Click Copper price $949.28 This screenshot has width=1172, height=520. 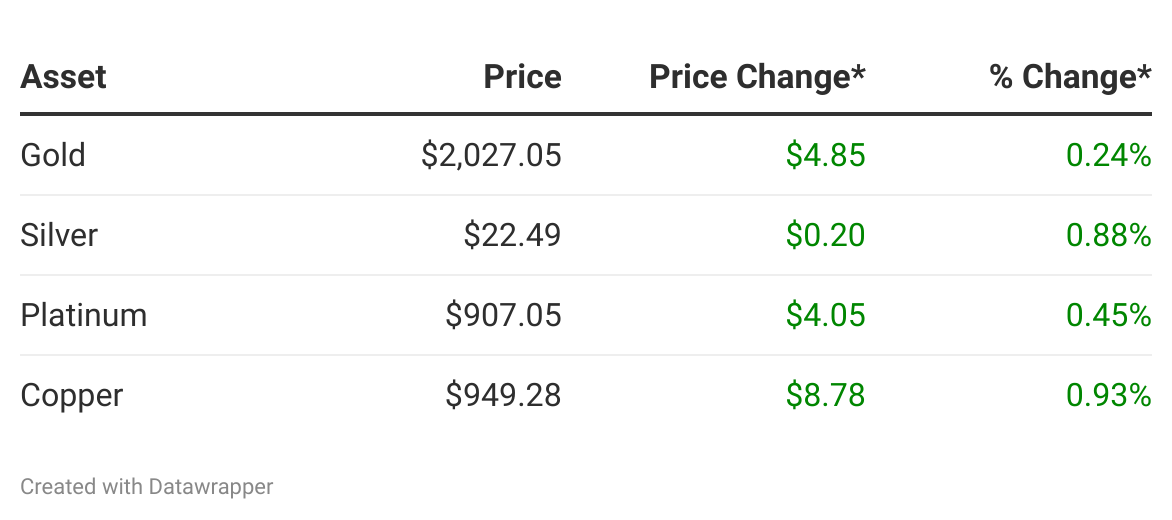coord(503,395)
